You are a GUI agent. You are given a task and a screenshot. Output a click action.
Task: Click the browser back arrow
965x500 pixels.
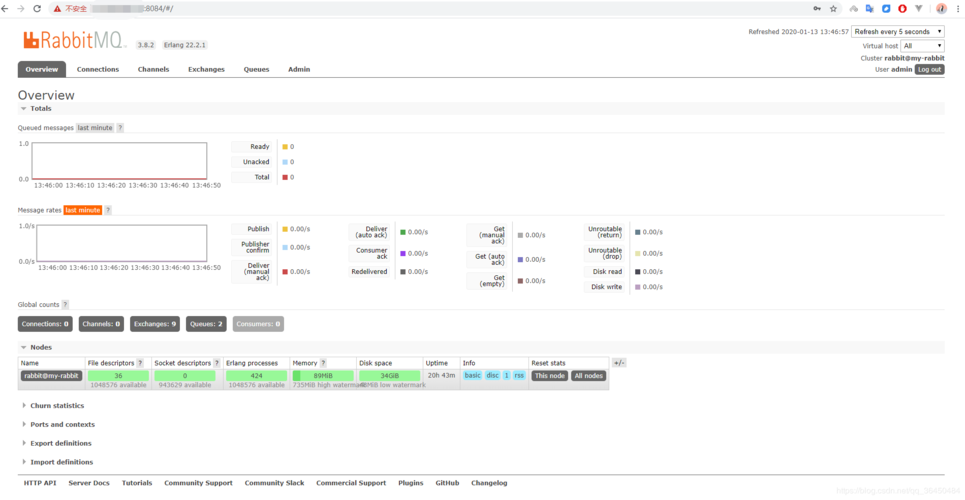point(6,9)
